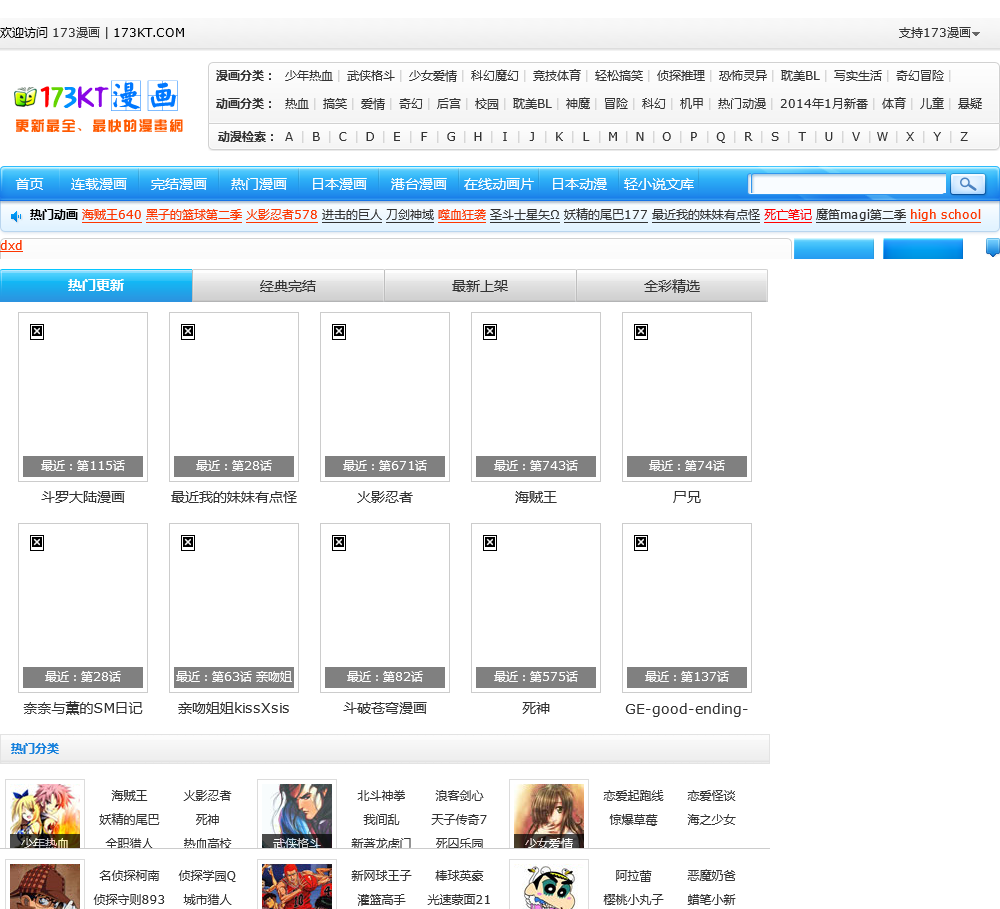Viewport: 1000px width, 909px height.
Task: Switch to the 最新上架 tab
Action: pos(480,285)
